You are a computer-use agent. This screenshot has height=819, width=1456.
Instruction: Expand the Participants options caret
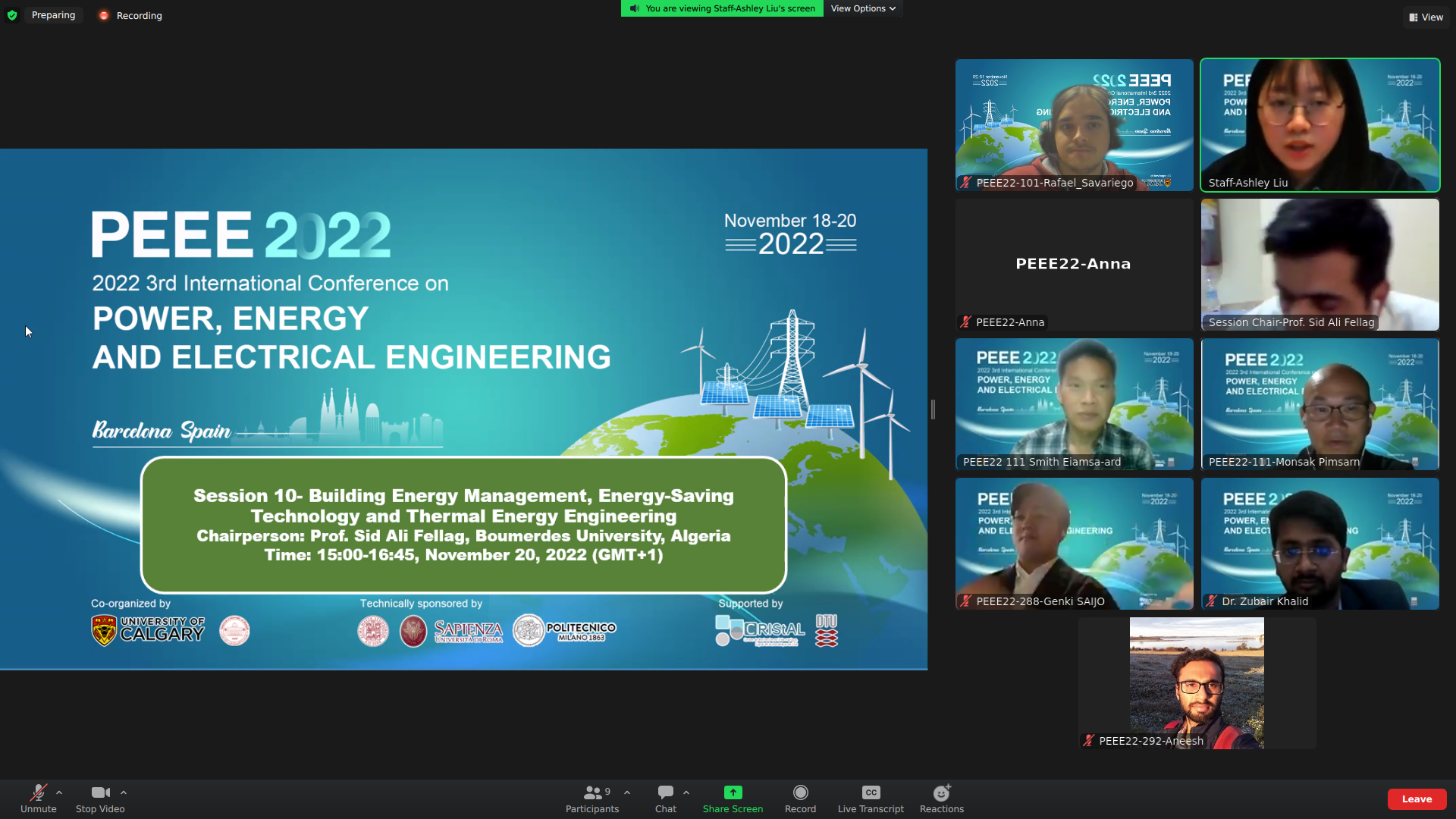point(627,792)
